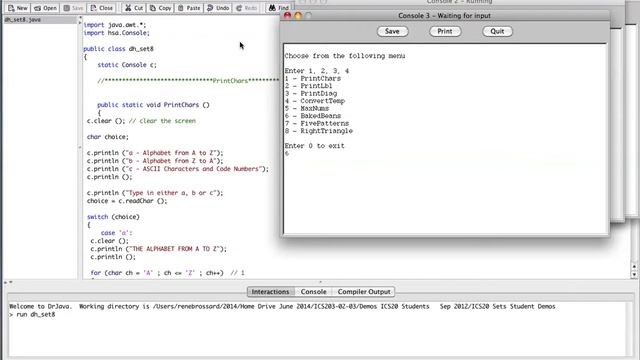Click the Open toolbar button
This screenshot has width=640, height=360.
[x=45, y=8]
